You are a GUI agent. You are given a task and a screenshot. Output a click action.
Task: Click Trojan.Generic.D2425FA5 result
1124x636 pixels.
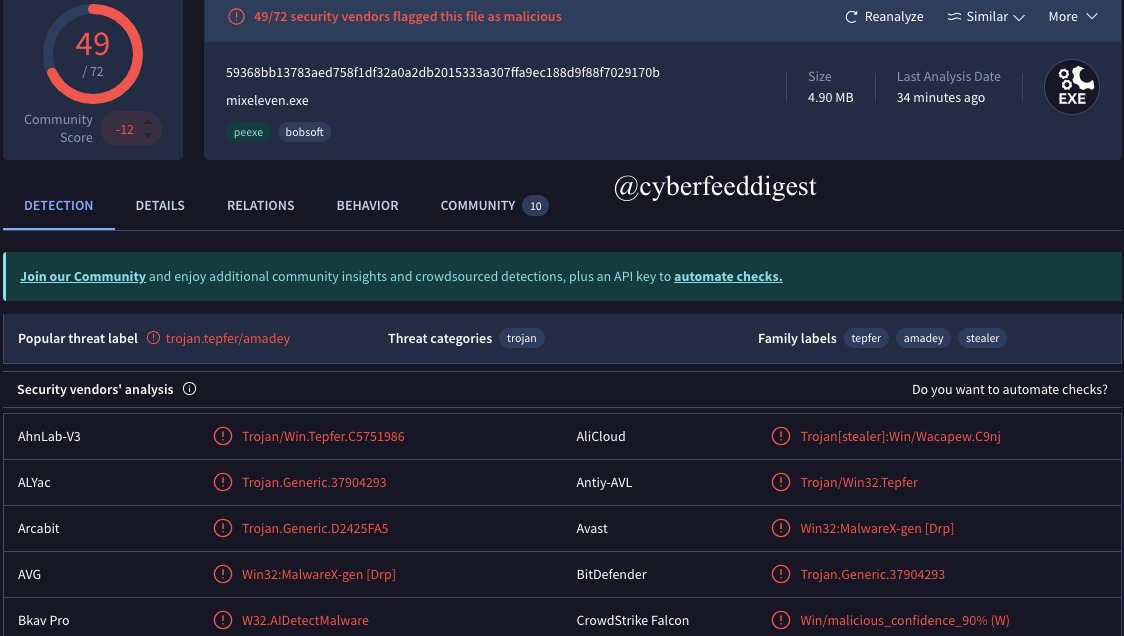coord(315,528)
